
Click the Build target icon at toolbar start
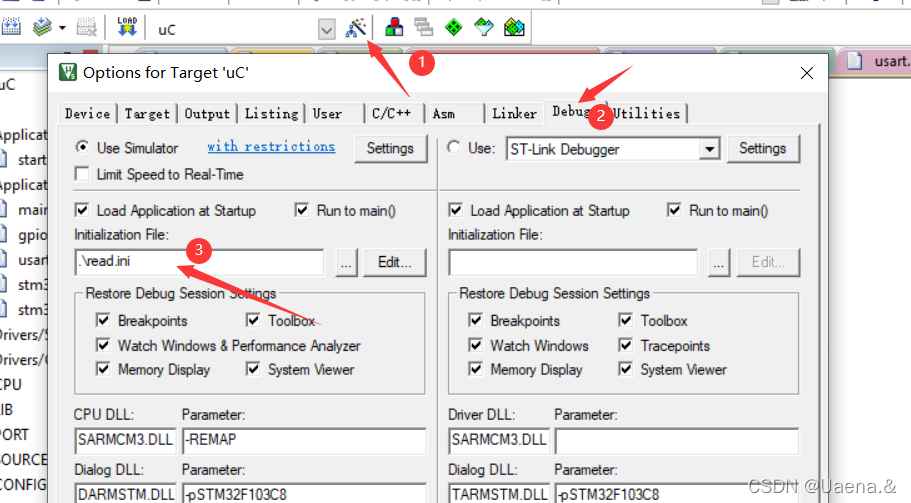click(10, 27)
